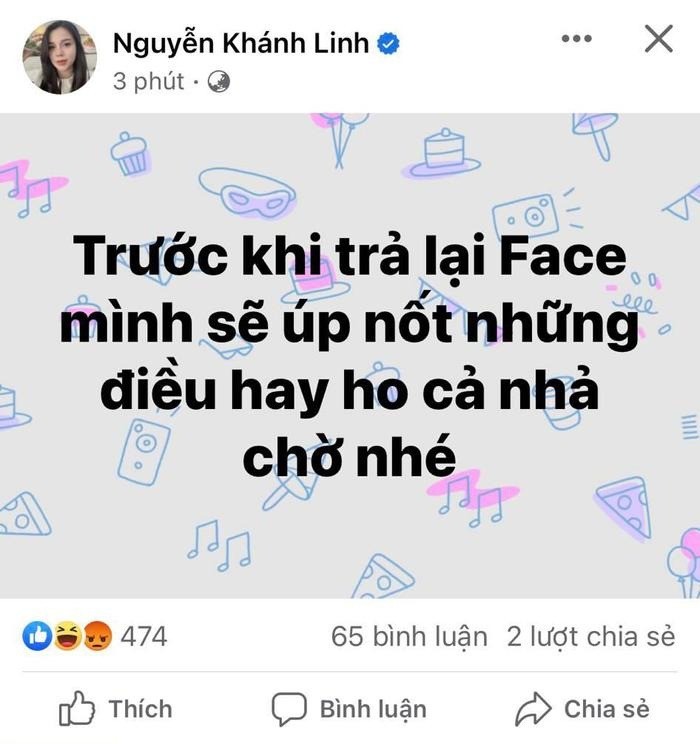This screenshot has width=700, height=744.
Task: Click the speech bubble comment icon
Action: (x=289, y=709)
